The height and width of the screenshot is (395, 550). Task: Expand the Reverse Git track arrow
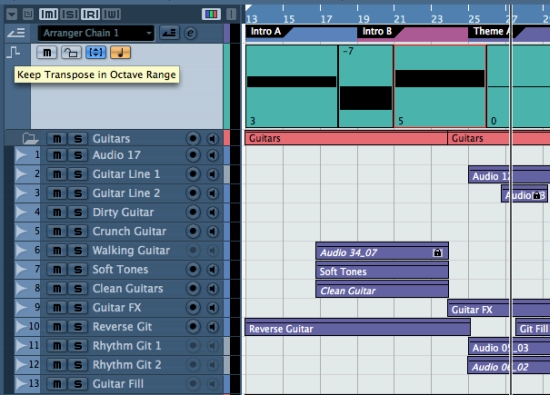pyautogui.click(x=21, y=327)
